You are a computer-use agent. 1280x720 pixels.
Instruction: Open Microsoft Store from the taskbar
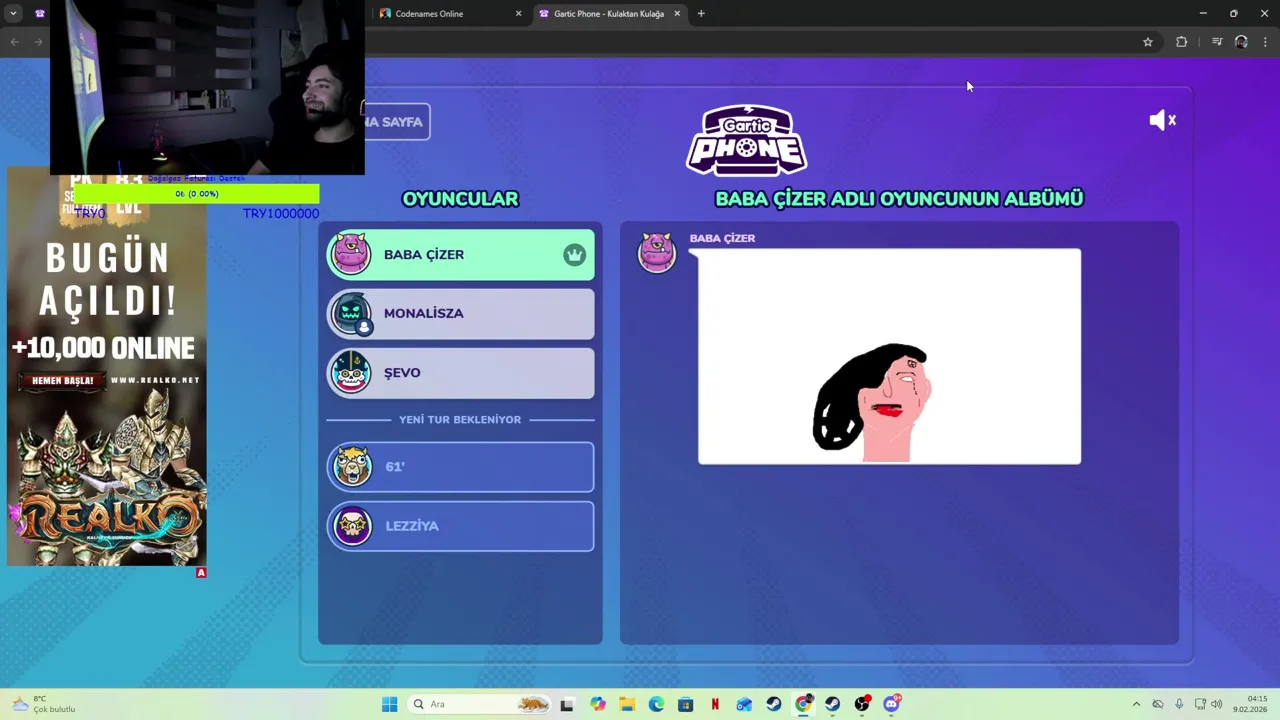tap(685, 704)
